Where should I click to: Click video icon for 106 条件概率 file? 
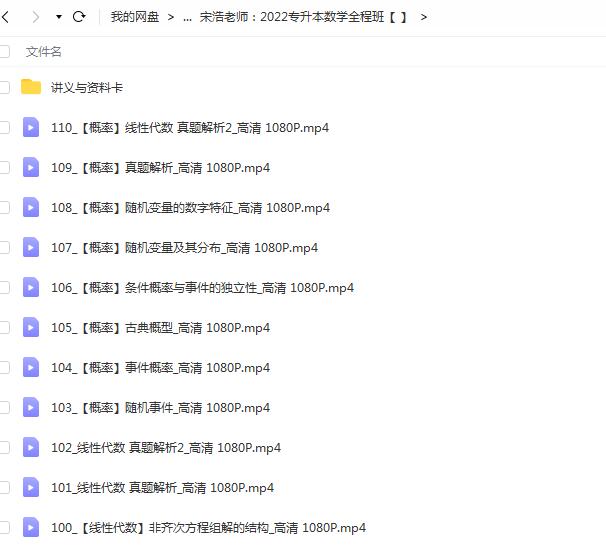[x=31, y=287]
